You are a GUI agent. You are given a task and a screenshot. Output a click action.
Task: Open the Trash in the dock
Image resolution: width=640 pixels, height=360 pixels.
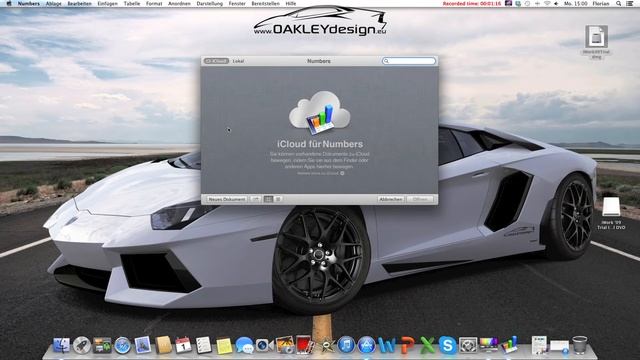580,345
